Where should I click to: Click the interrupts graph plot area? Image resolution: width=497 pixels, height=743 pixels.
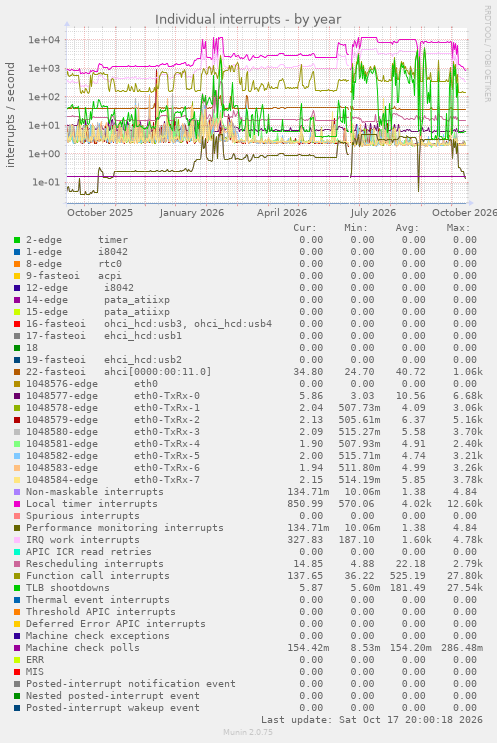(267, 116)
